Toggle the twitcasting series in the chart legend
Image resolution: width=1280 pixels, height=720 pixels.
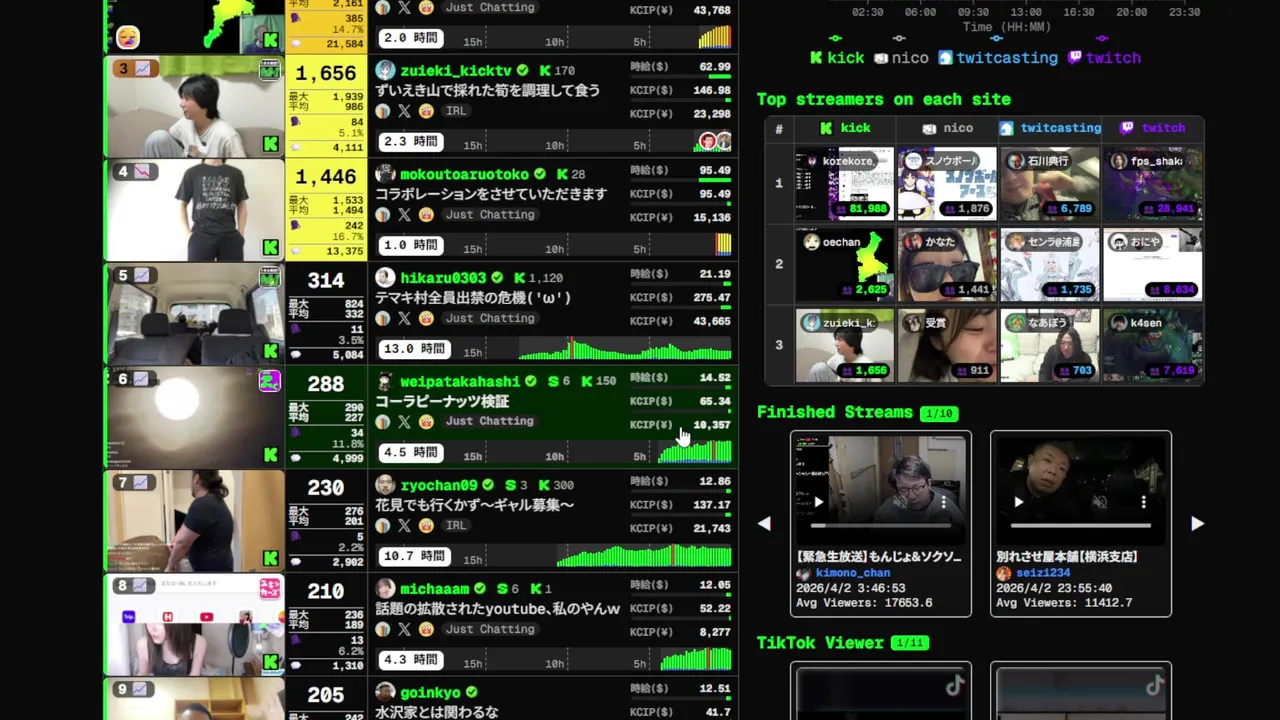(x=998, y=58)
